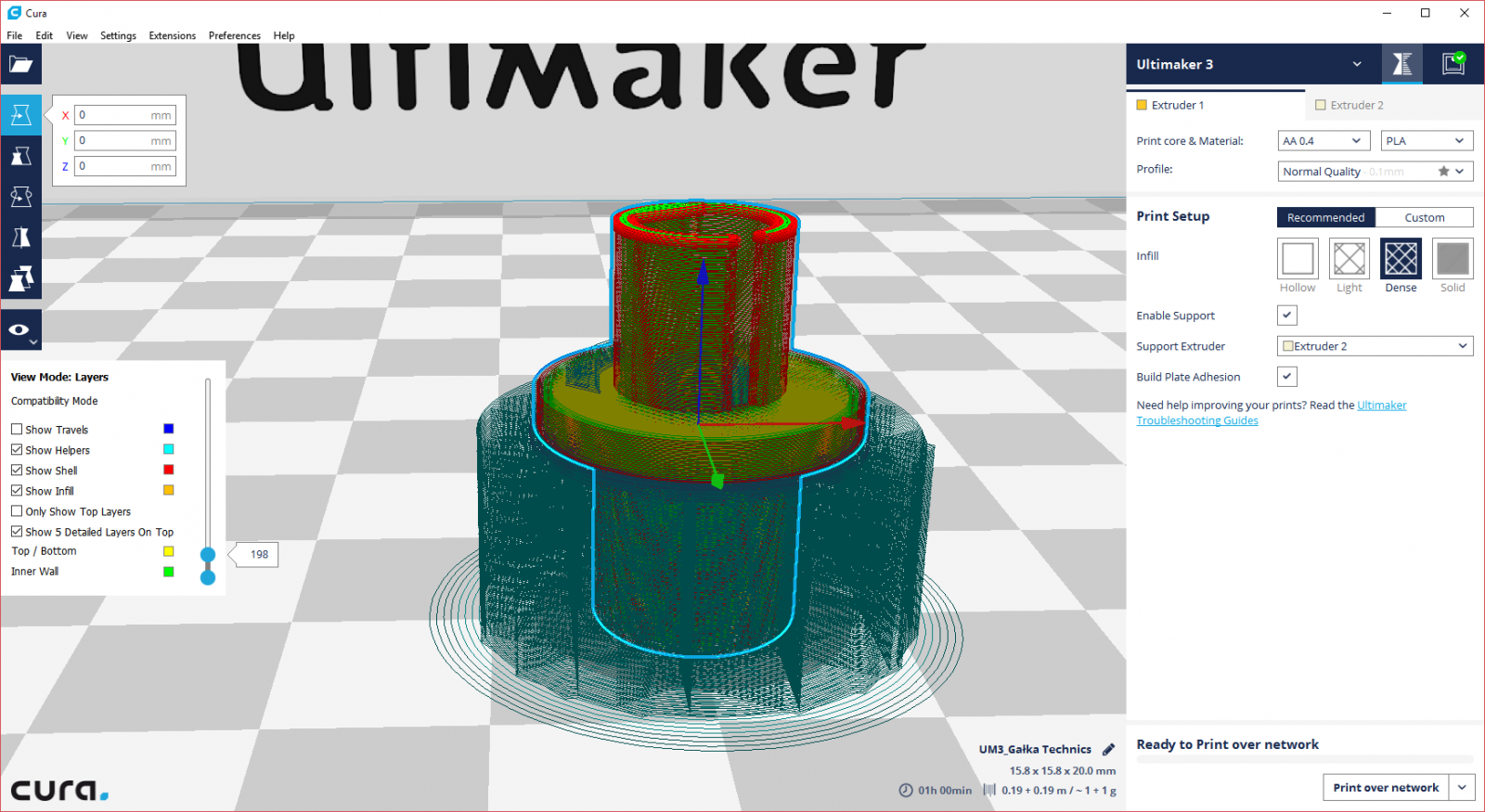Open file with the folder icon

20,64
